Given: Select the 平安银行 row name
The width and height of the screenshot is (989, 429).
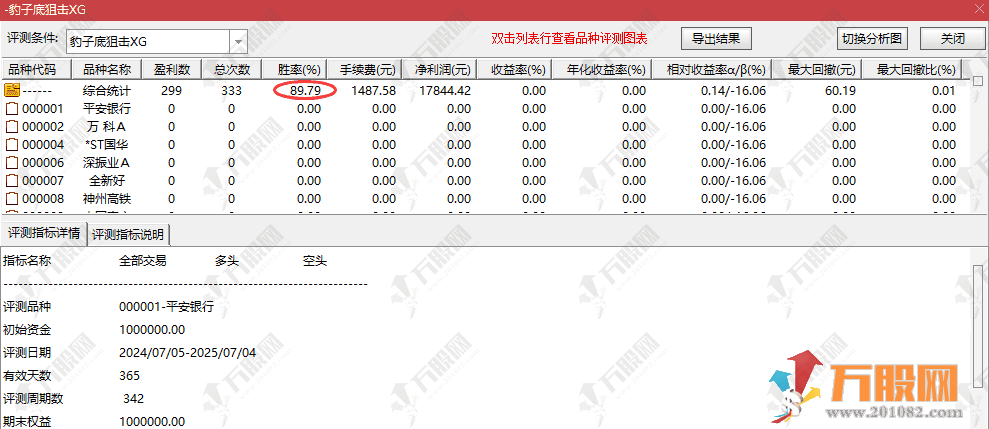Looking at the screenshot, I should (x=107, y=109).
